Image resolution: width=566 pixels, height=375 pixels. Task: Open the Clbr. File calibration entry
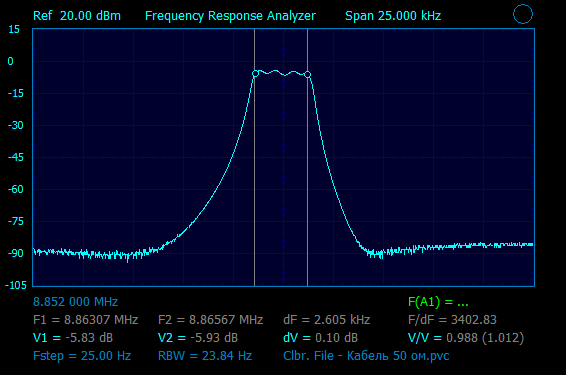366,356
